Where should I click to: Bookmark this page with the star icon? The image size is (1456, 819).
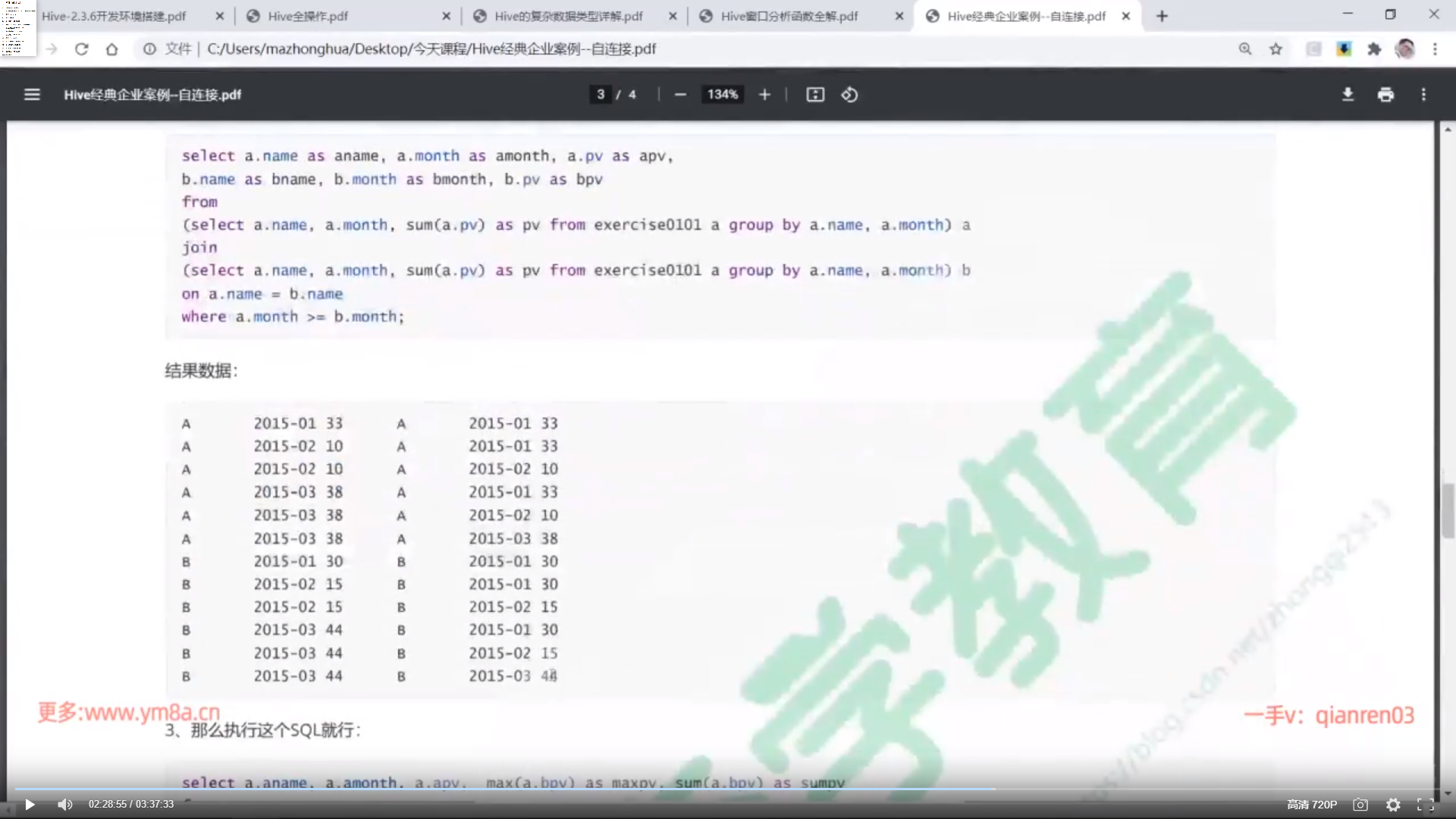tap(1276, 49)
